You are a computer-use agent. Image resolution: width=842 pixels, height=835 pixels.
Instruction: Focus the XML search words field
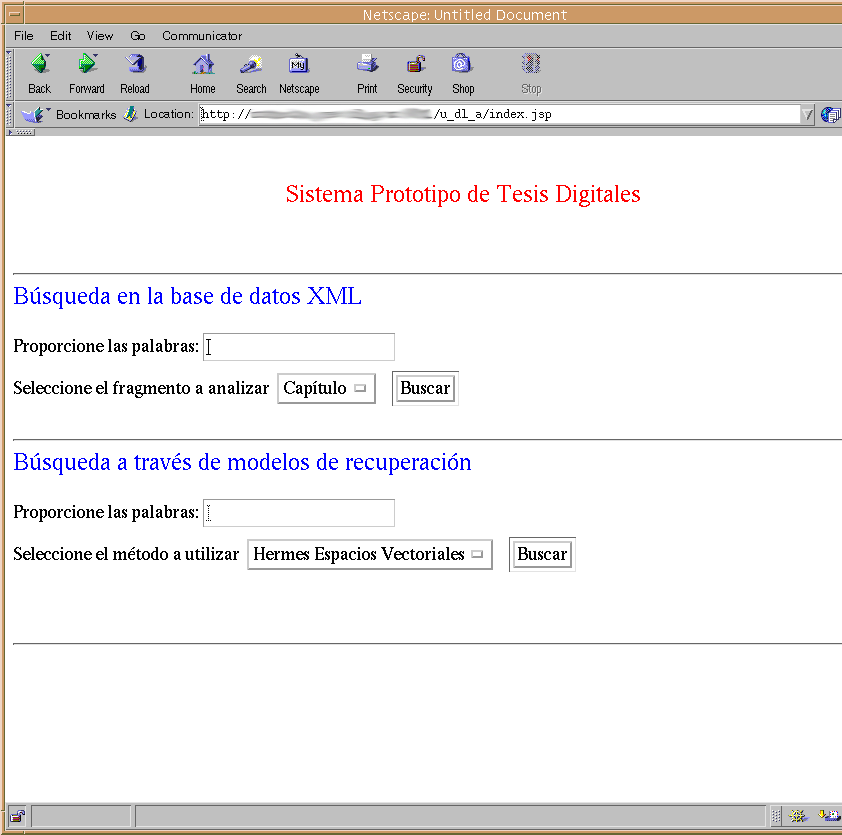click(x=299, y=347)
